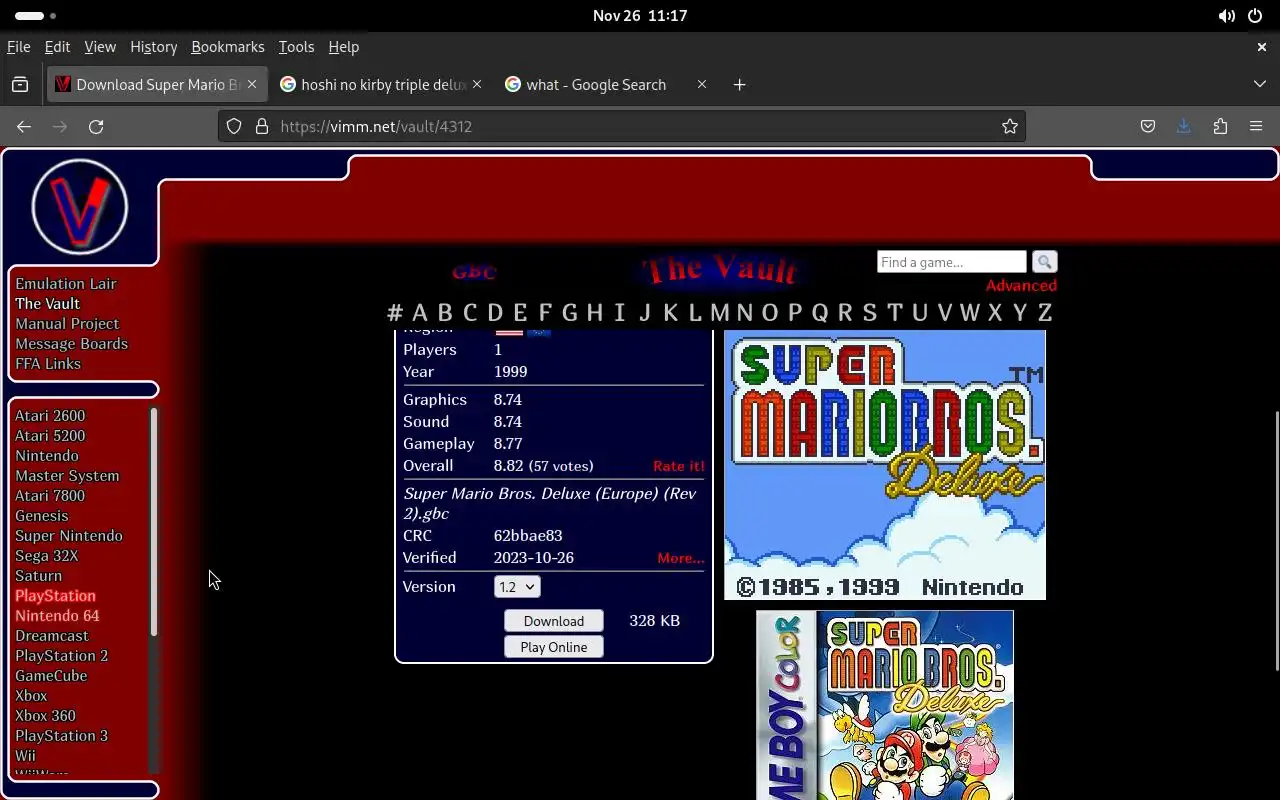The width and height of the screenshot is (1280, 800).
Task: Browse games starting with letter S
Action: 870,313
